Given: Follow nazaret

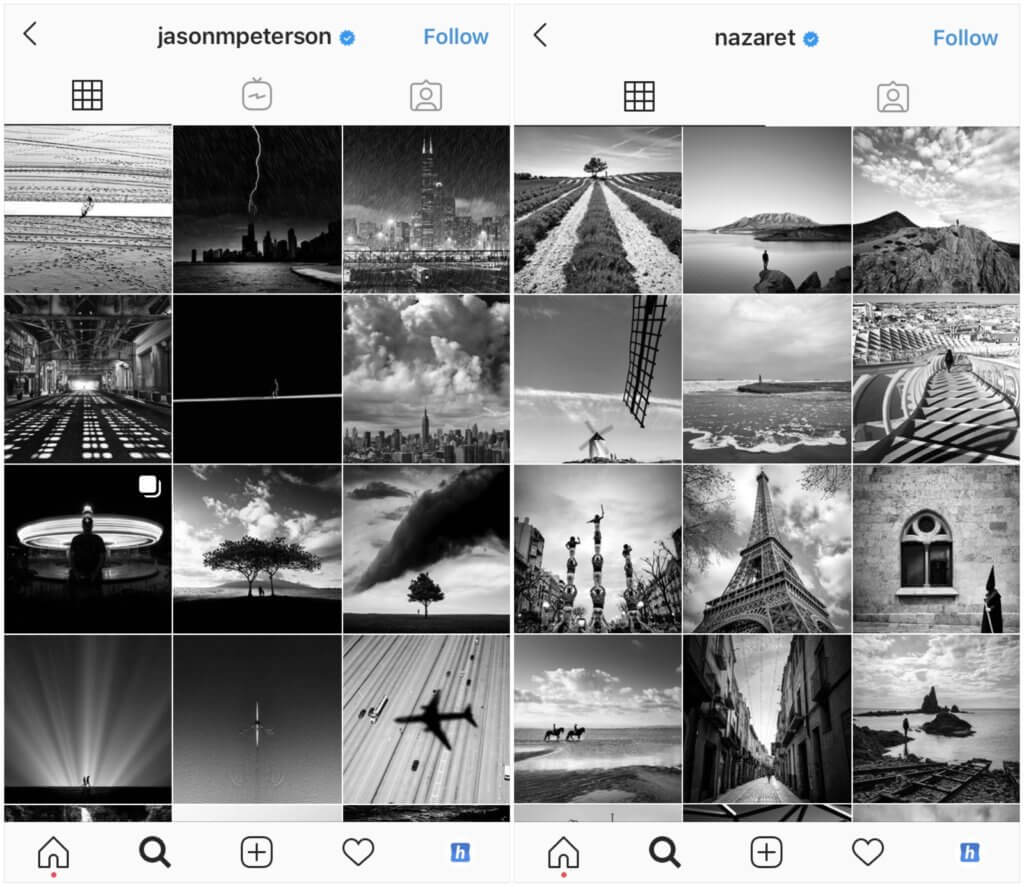Looking at the screenshot, I should [x=965, y=37].
